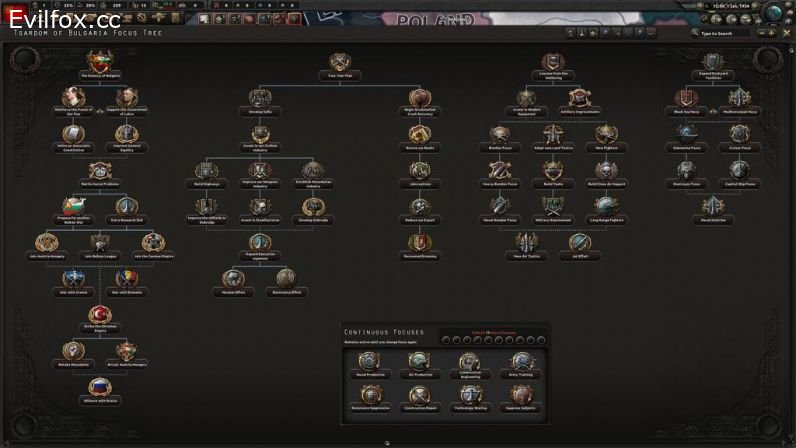
Task: Select the Destiny of Bulgaria focus
Action: pos(99,64)
